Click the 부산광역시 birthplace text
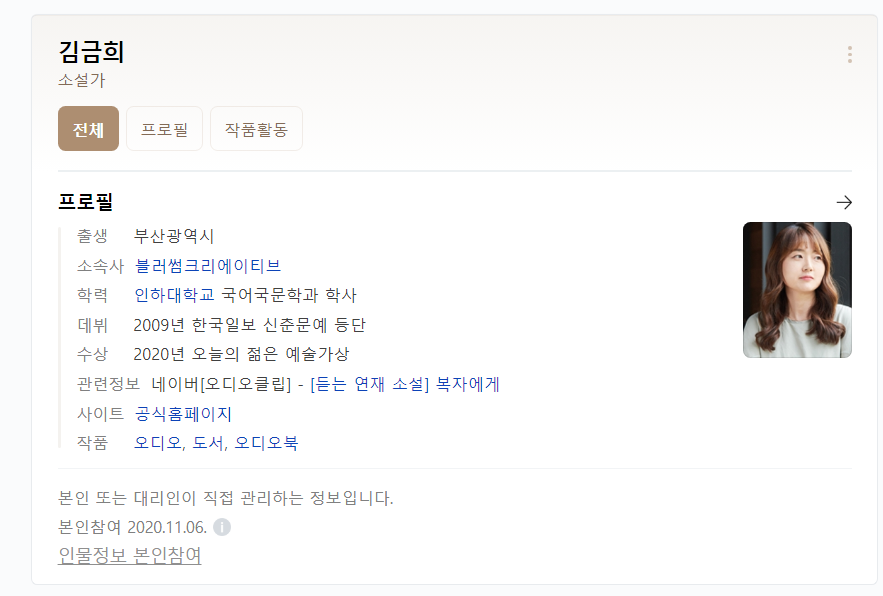 tap(173, 236)
